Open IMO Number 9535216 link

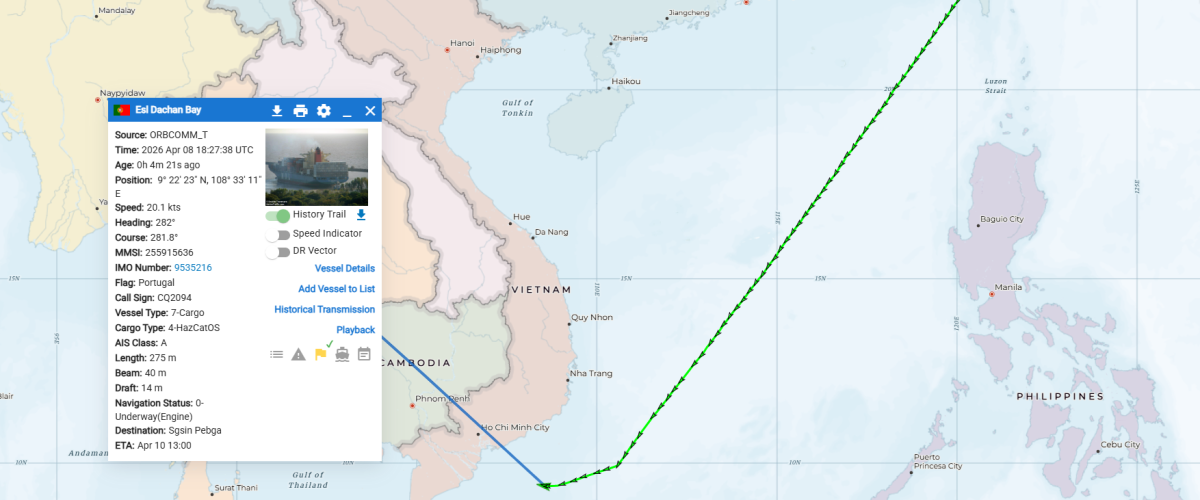[192, 268]
